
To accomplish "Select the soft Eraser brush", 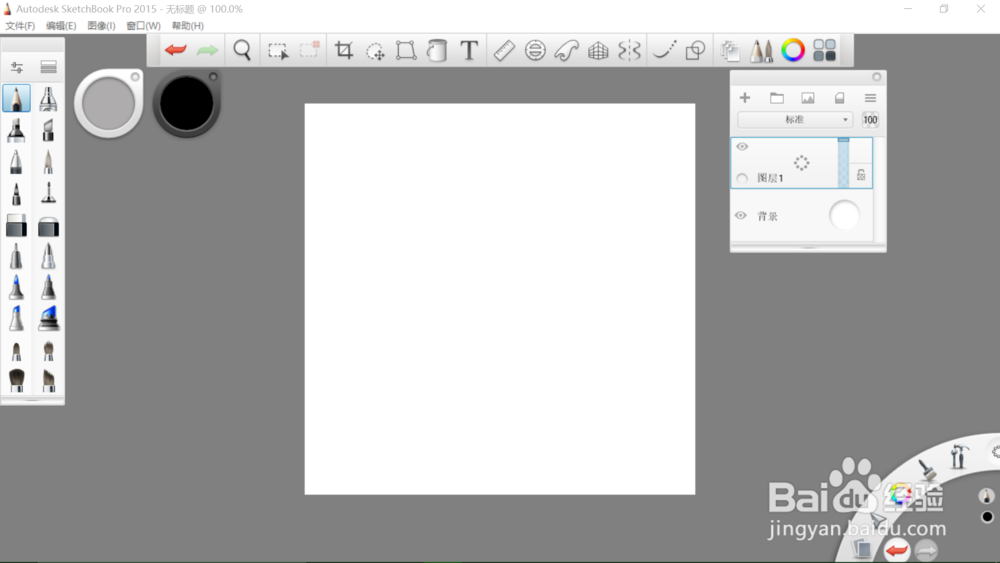I will pyautogui.click(x=48, y=226).
